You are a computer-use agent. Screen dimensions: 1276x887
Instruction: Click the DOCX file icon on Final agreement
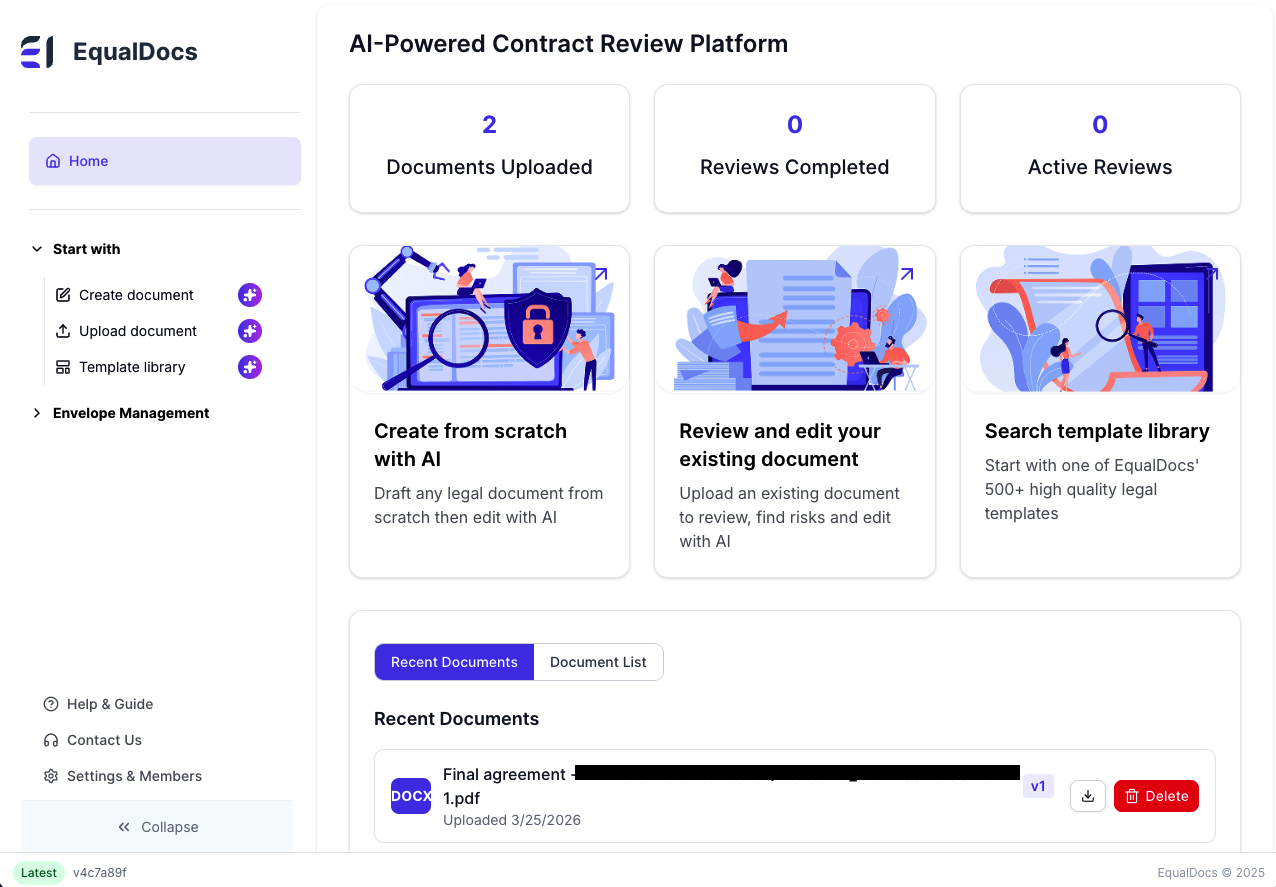[410, 796]
